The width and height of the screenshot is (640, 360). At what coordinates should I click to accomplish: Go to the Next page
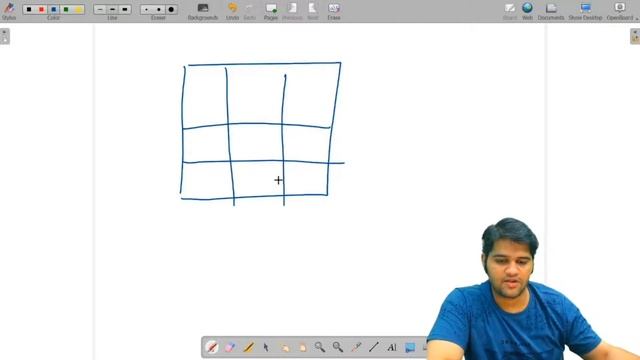313,11
